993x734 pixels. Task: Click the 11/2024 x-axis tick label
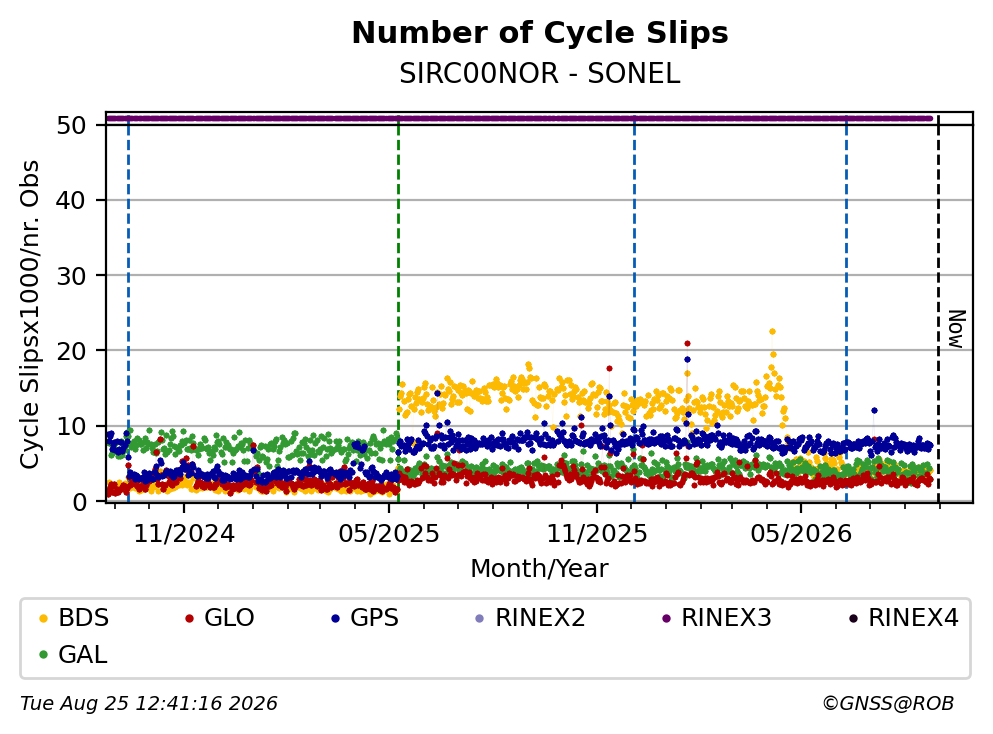tap(184, 534)
